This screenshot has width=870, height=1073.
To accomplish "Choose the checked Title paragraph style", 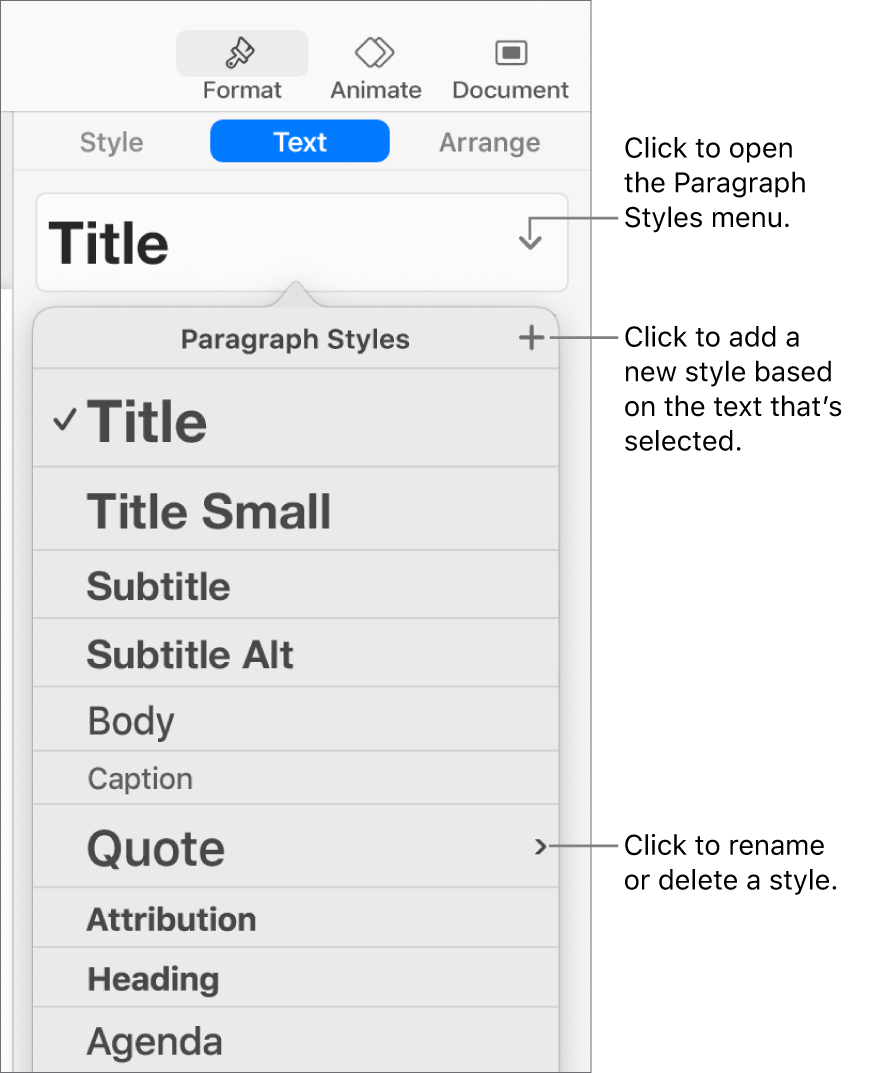I will pyautogui.click(x=148, y=421).
